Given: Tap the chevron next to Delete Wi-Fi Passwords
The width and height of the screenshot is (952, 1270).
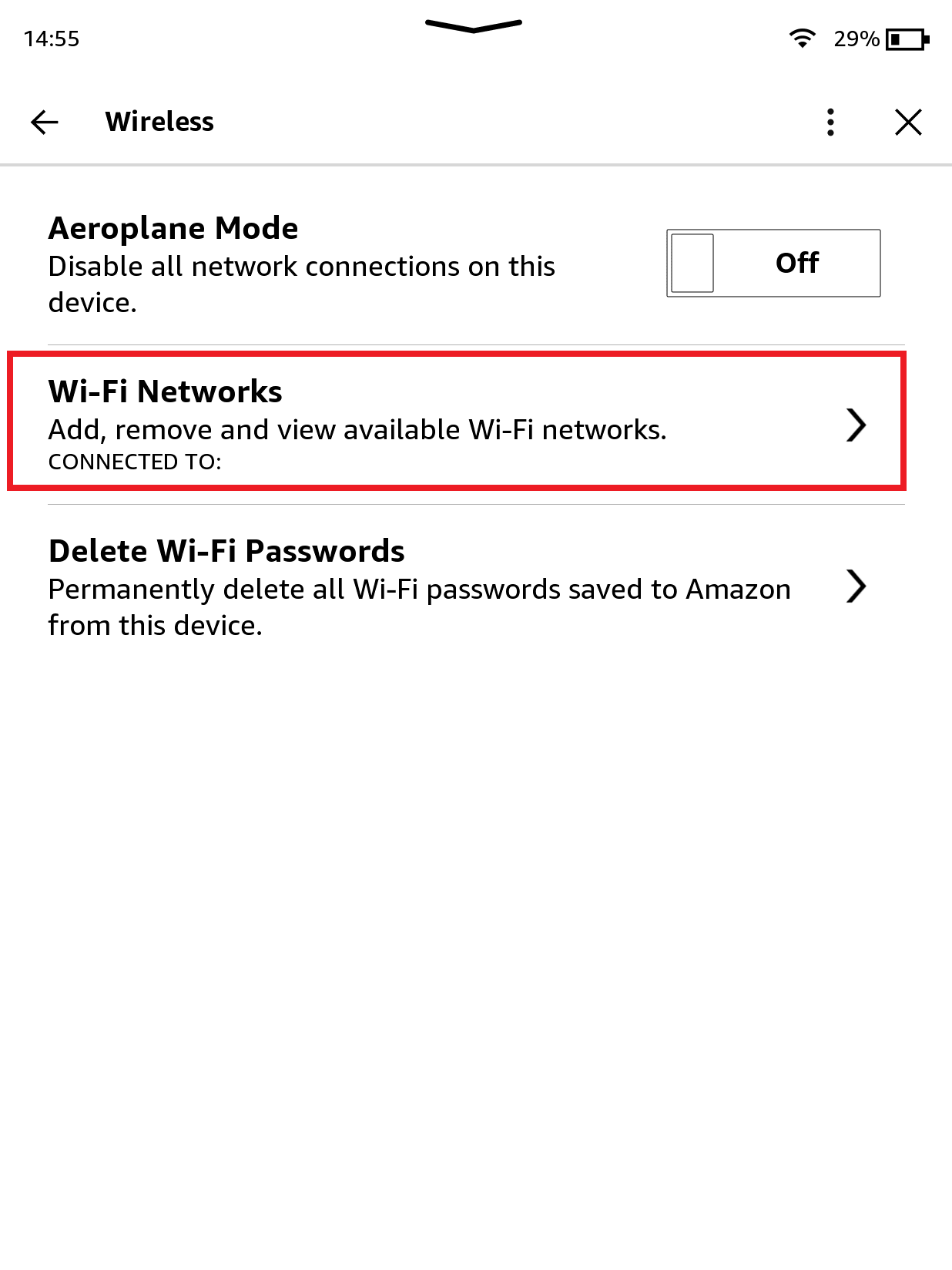Looking at the screenshot, I should tap(856, 586).
